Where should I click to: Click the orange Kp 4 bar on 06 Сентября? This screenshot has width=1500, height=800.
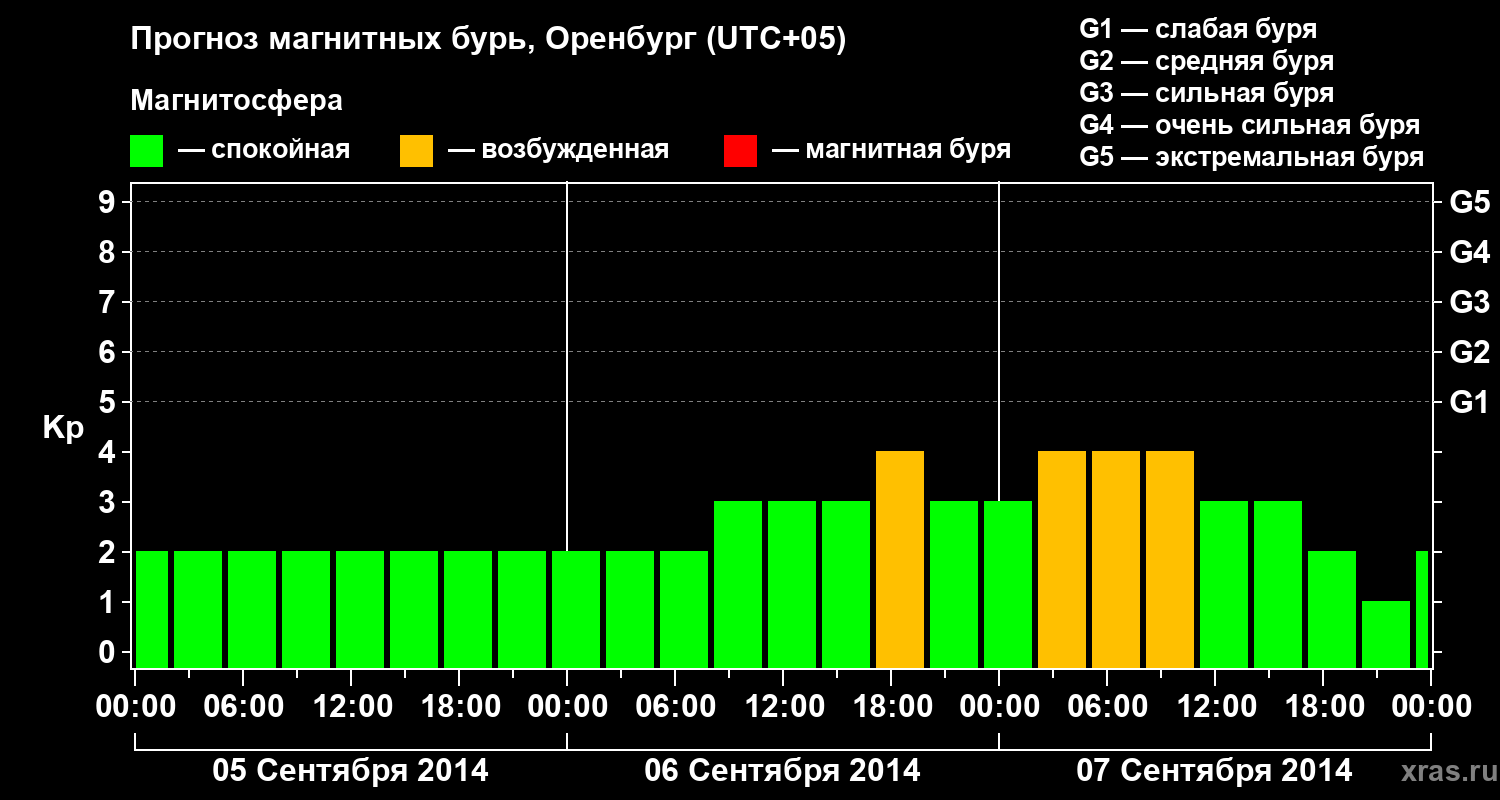tap(900, 559)
